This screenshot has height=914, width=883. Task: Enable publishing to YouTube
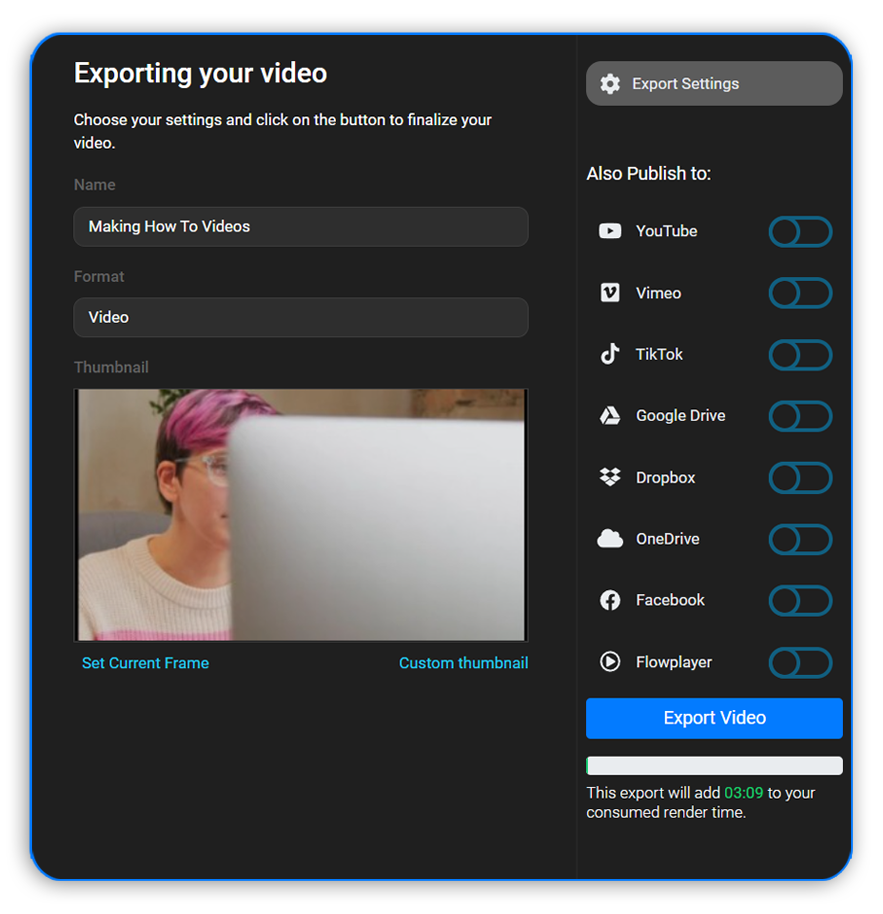[x=800, y=231]
